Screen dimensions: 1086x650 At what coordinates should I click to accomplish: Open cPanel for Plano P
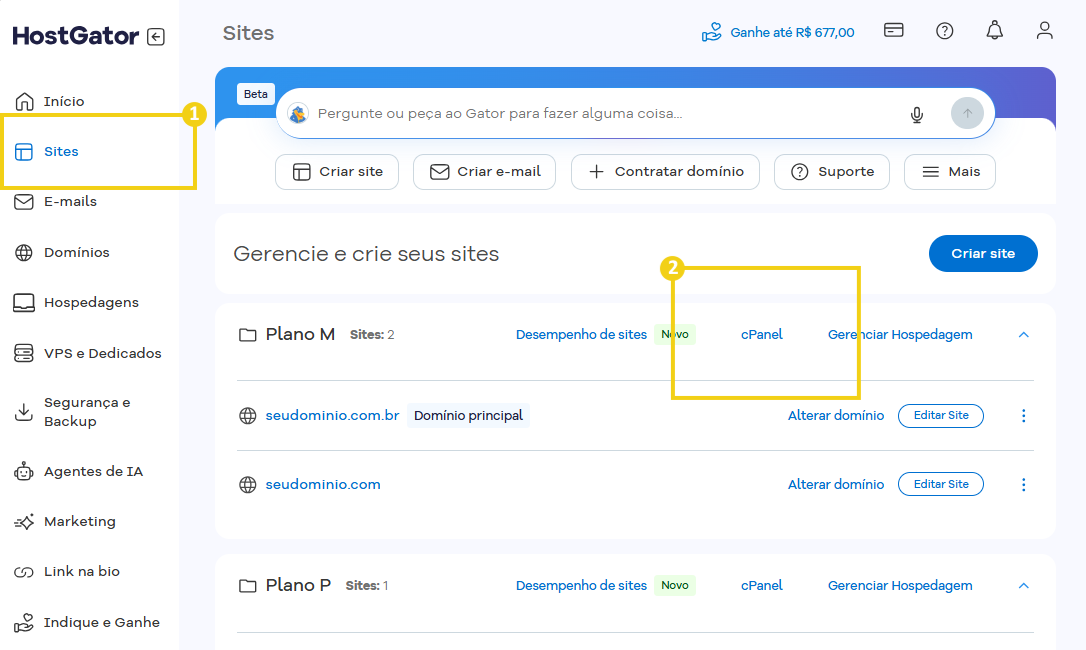coord(762,586)
